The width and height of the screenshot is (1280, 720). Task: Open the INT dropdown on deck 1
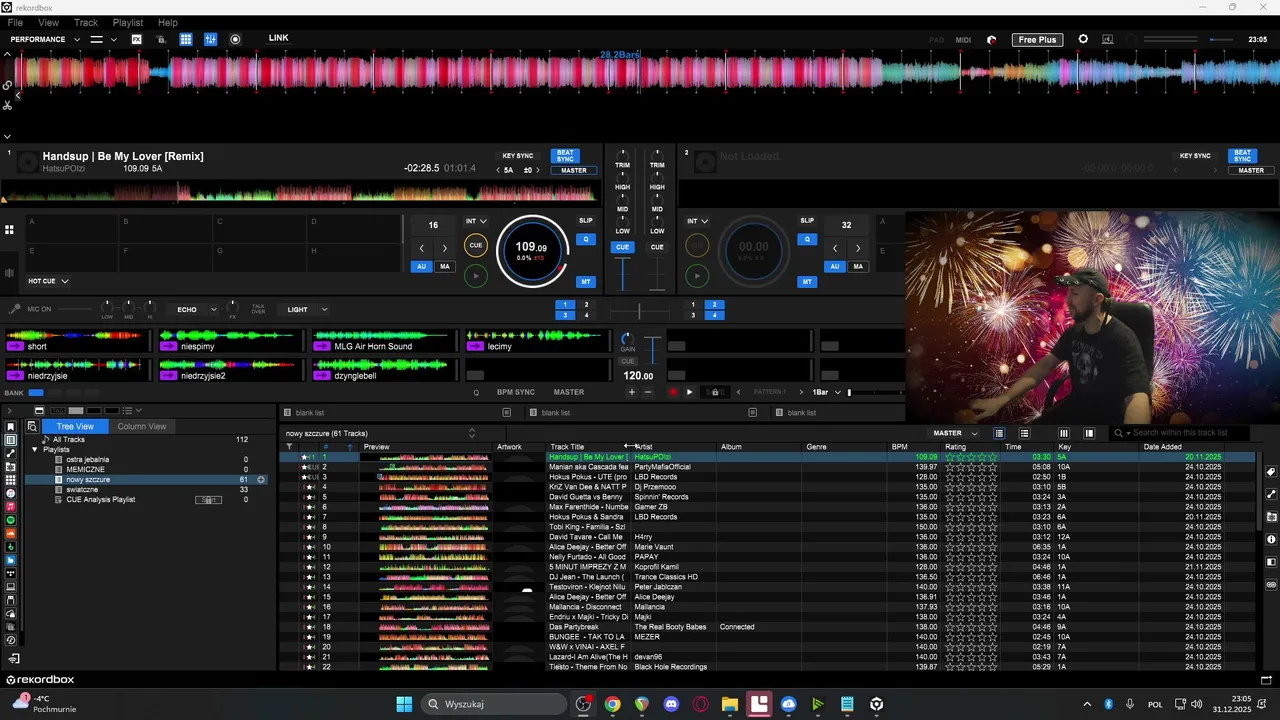(x=476, y=221)
